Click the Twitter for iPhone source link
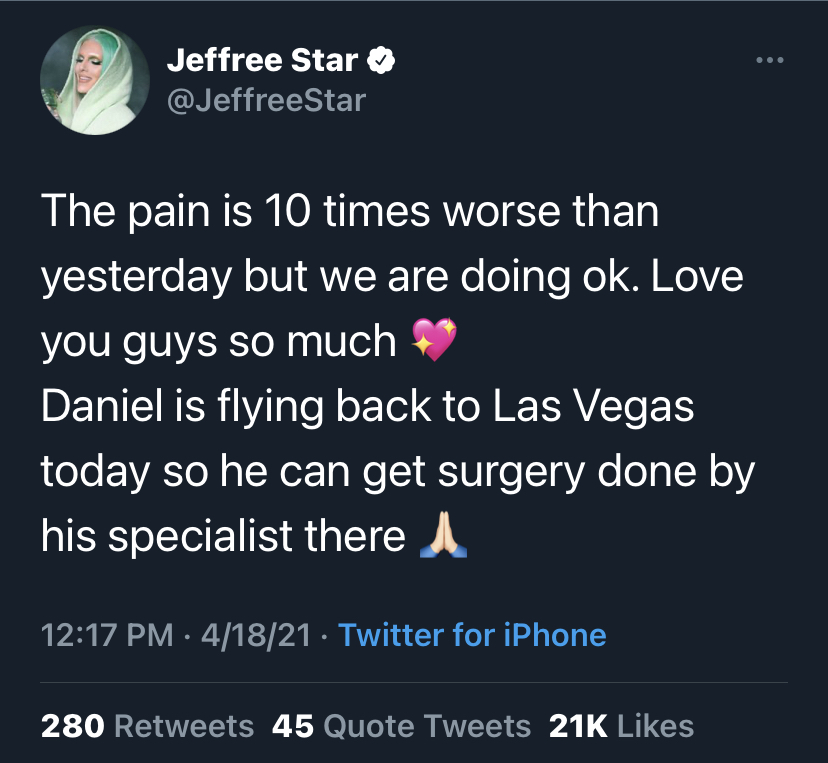 [472, 635]
